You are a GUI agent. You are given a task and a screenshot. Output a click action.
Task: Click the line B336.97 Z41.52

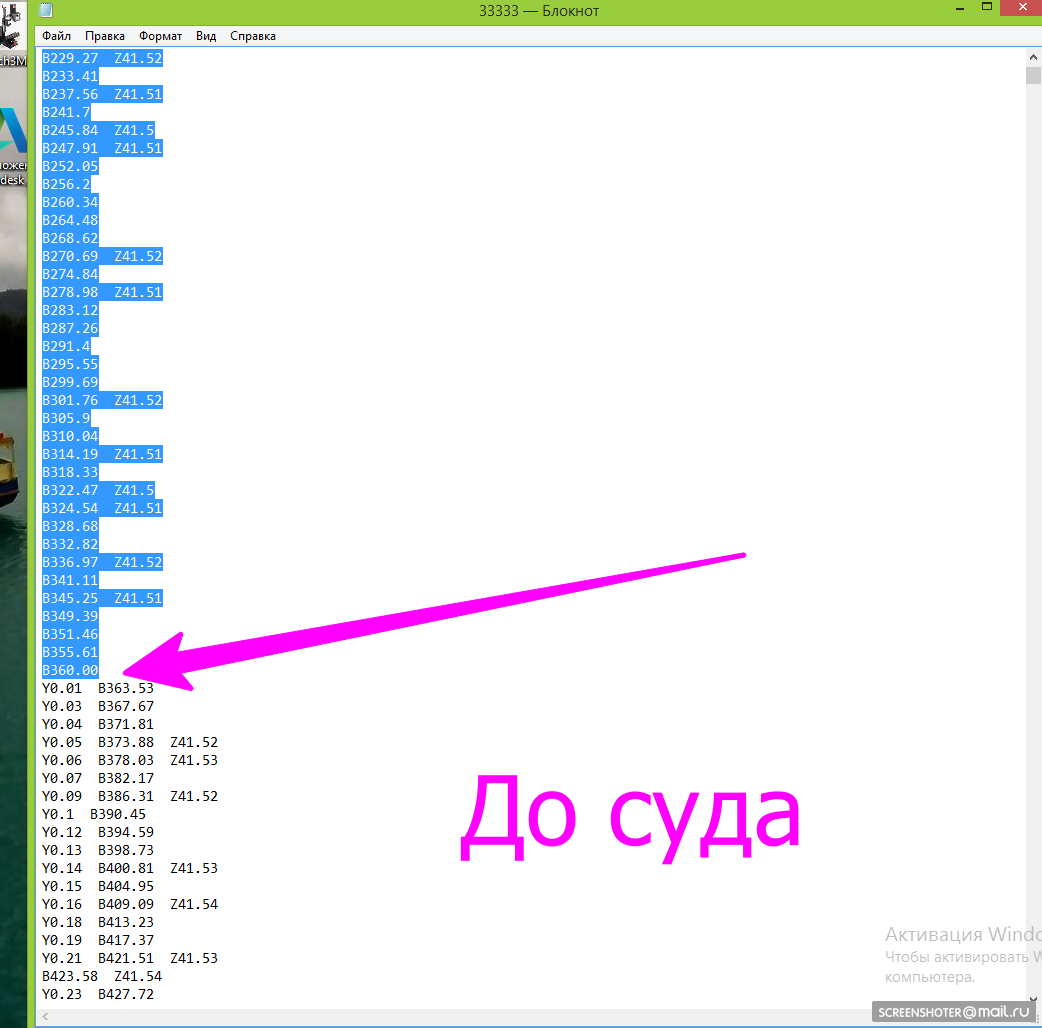[x=102, y=562]
